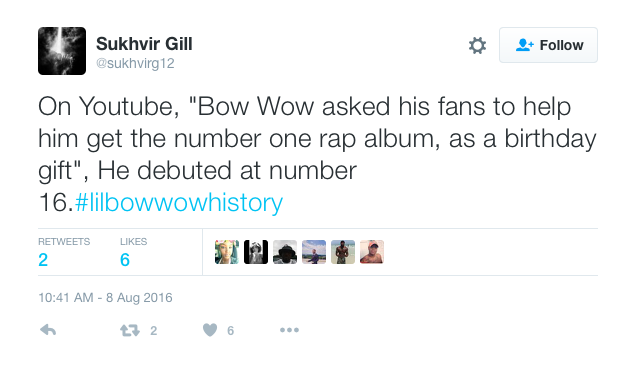Click the retweet count number beside retweet icon
The height and width of the screenshot is (367, 635).
pyautogui.click(x=153, y=331)
